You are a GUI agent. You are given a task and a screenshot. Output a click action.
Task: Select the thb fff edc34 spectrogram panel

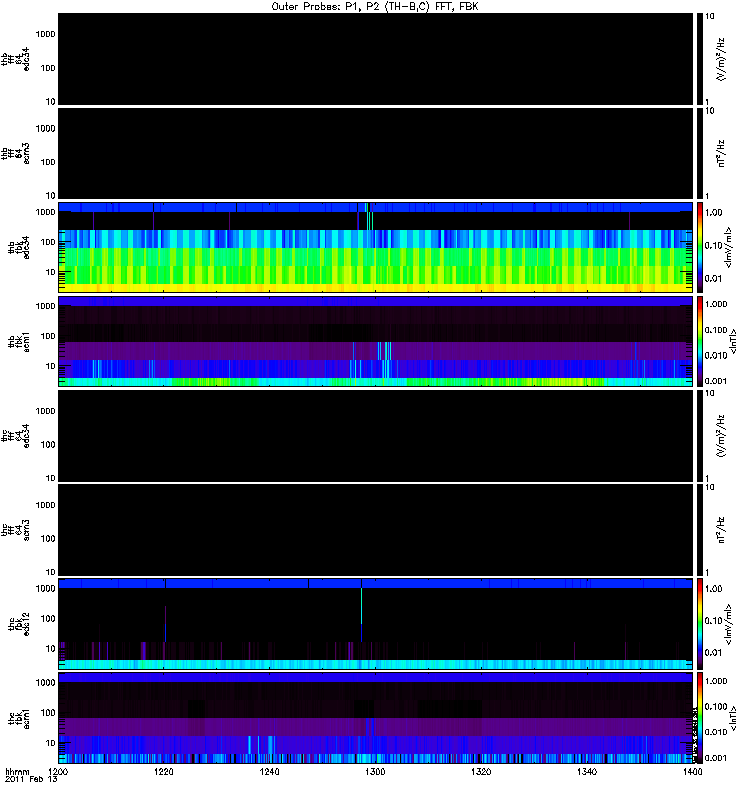(376, 58)
